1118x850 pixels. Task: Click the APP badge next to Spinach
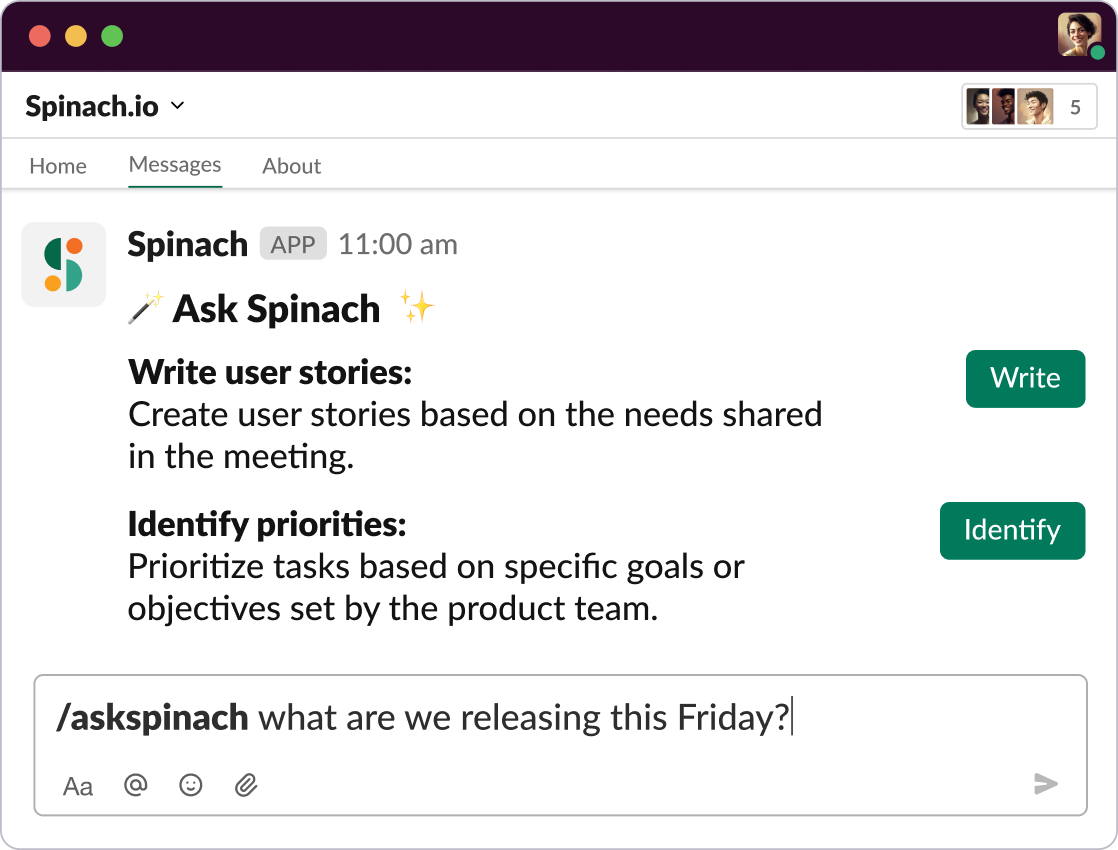pyautogui.click(x=293, y=244)
